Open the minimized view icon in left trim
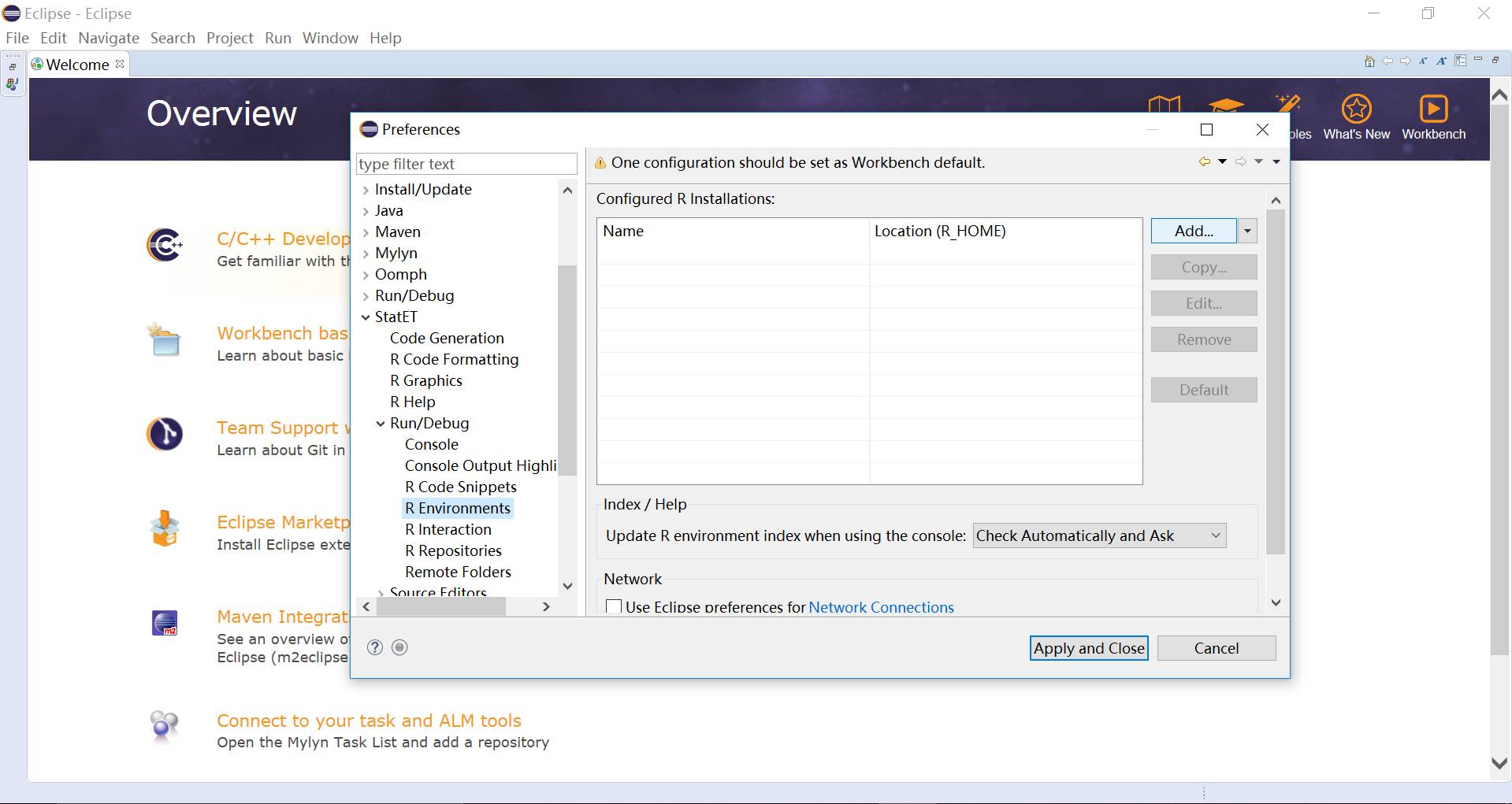The image size is (1512, 804). (13, 84)
